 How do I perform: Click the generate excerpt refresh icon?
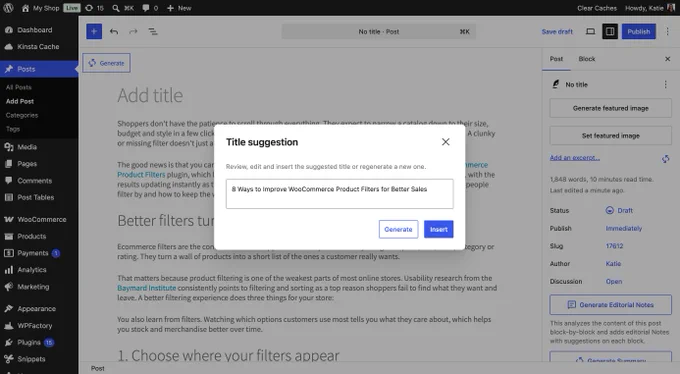[x=665, y=159]
